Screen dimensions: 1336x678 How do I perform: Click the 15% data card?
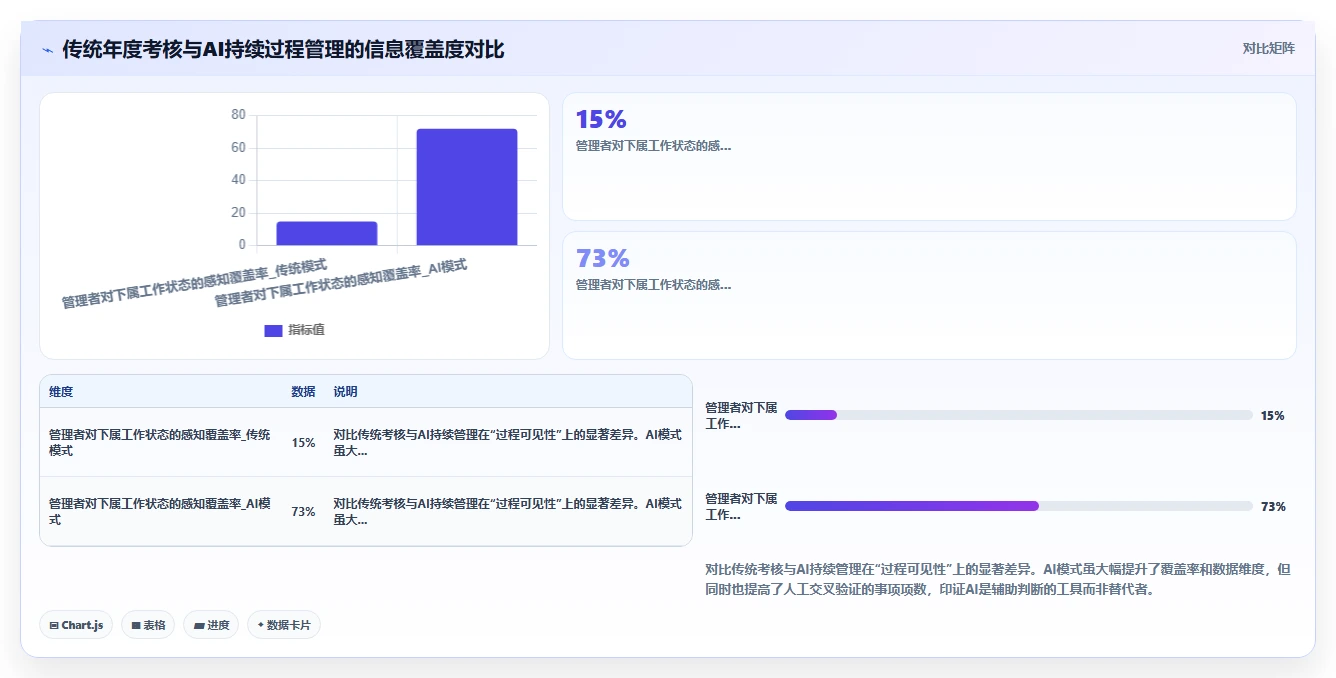(x=929, y=156)
